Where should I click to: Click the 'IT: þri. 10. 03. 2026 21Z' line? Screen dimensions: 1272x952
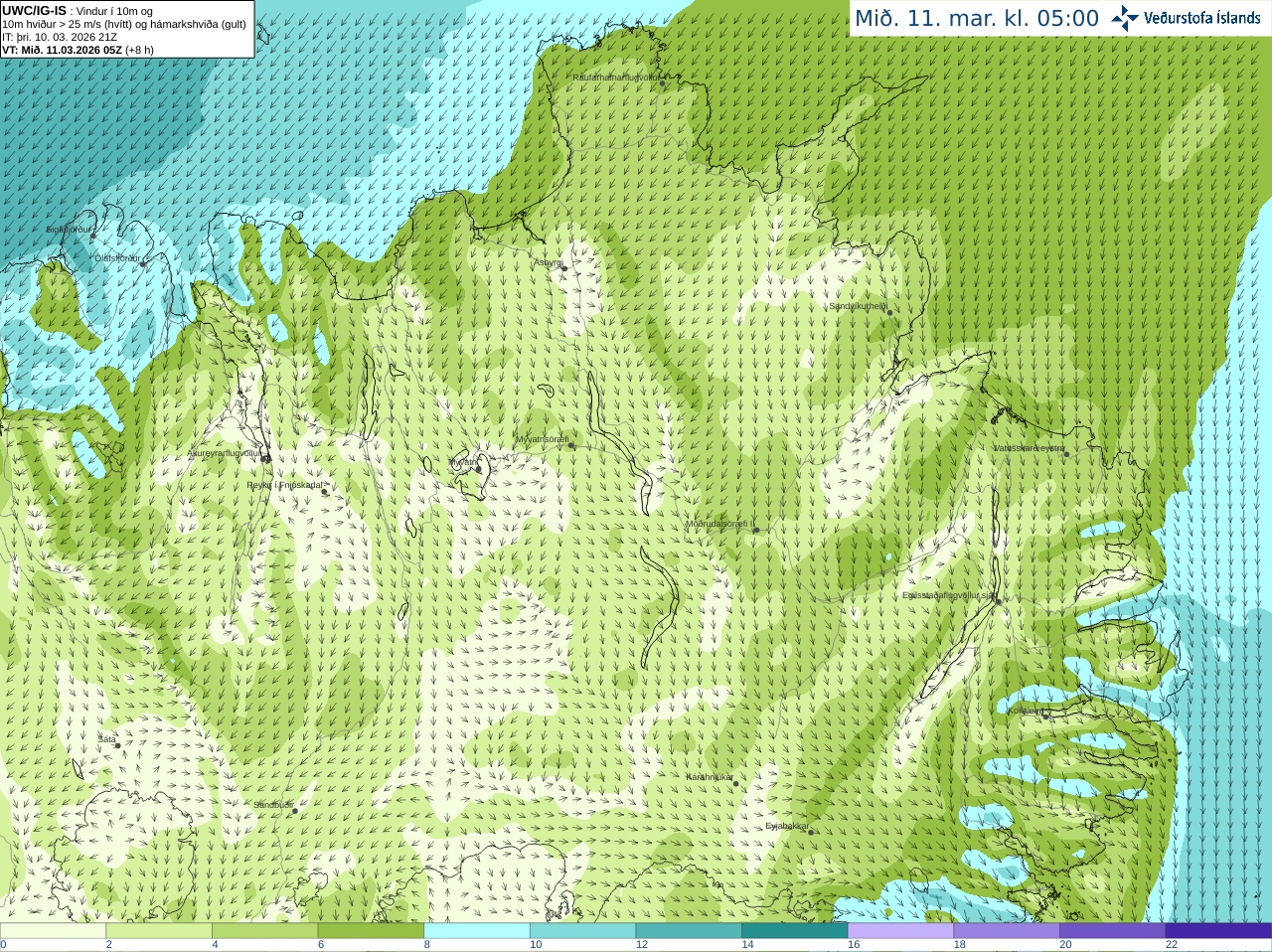pyautogui.click(x=60, y=37)
